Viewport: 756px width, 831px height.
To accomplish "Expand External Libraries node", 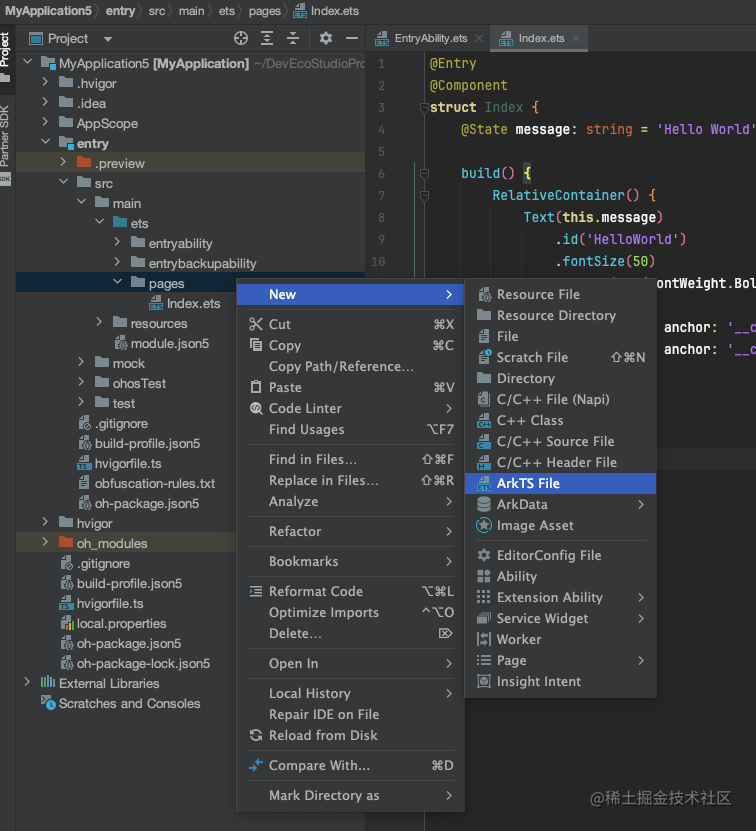I will 28,683.
